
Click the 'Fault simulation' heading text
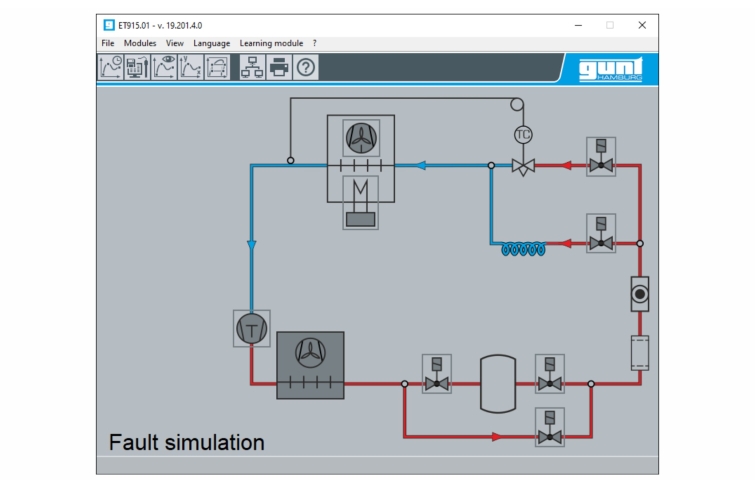click(x=187, y=442)
